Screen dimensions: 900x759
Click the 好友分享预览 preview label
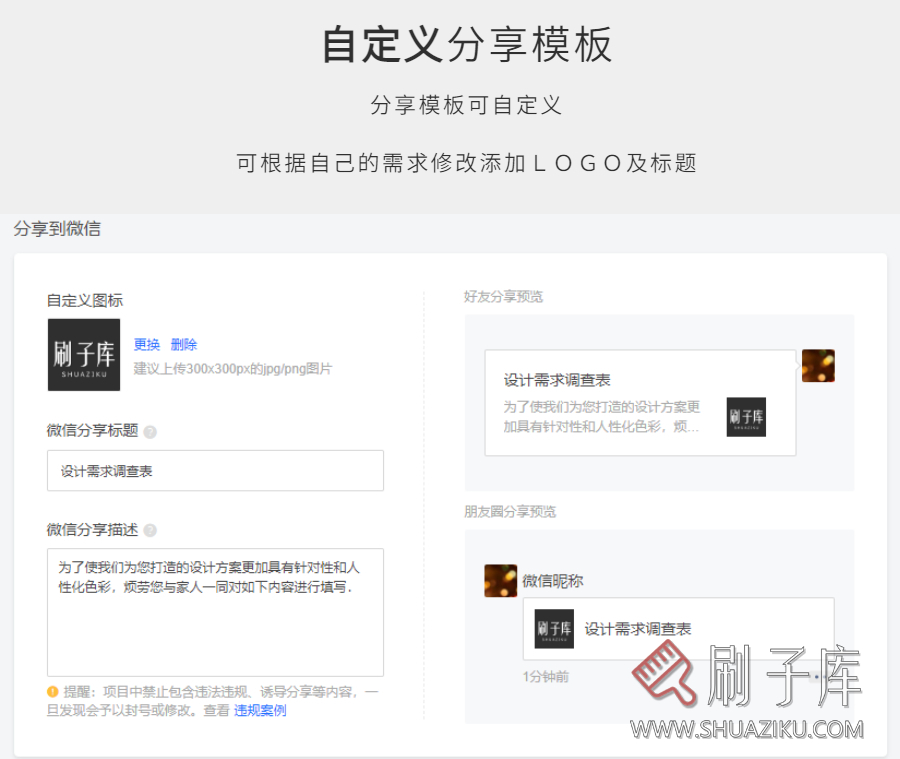[503, 296]
